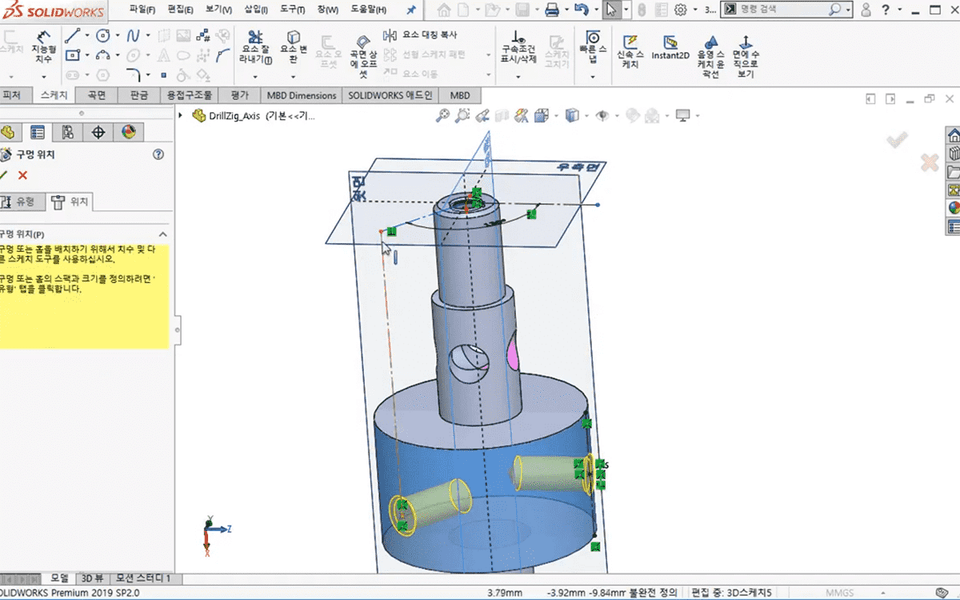Screen dimensions: 960x600
Task: Open the 삽입(I) menu
Action: pos(256,9)
